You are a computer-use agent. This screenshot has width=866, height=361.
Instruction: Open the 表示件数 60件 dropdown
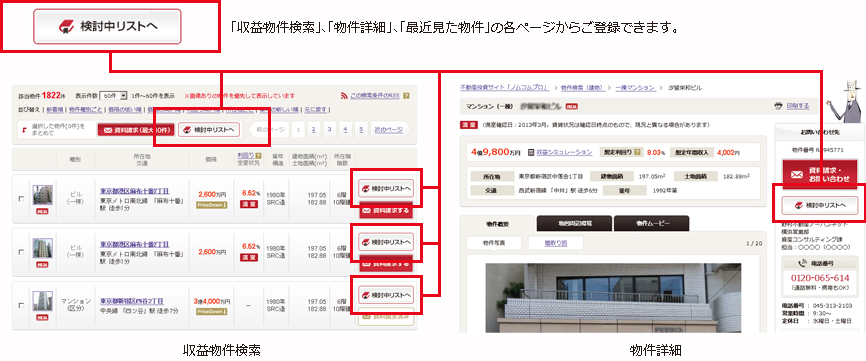[113, 95]
